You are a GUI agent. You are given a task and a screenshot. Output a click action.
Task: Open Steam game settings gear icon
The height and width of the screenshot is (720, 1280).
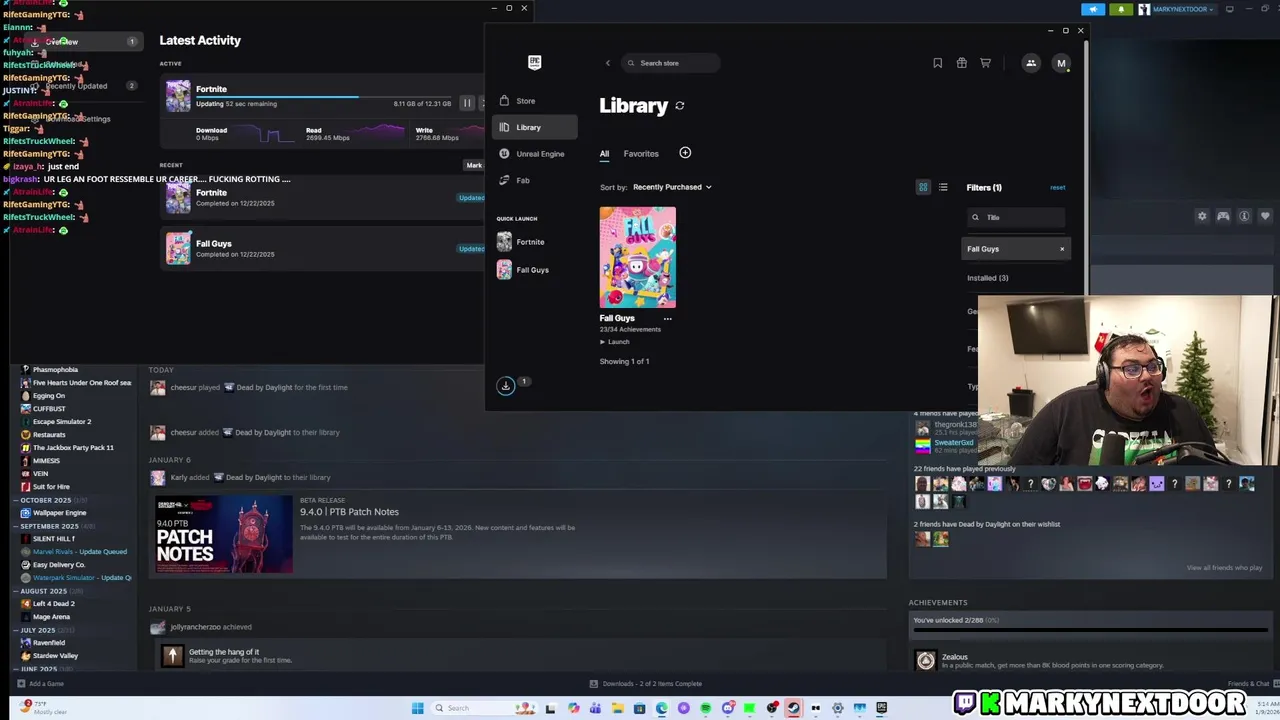click(x=1202, y=216)
